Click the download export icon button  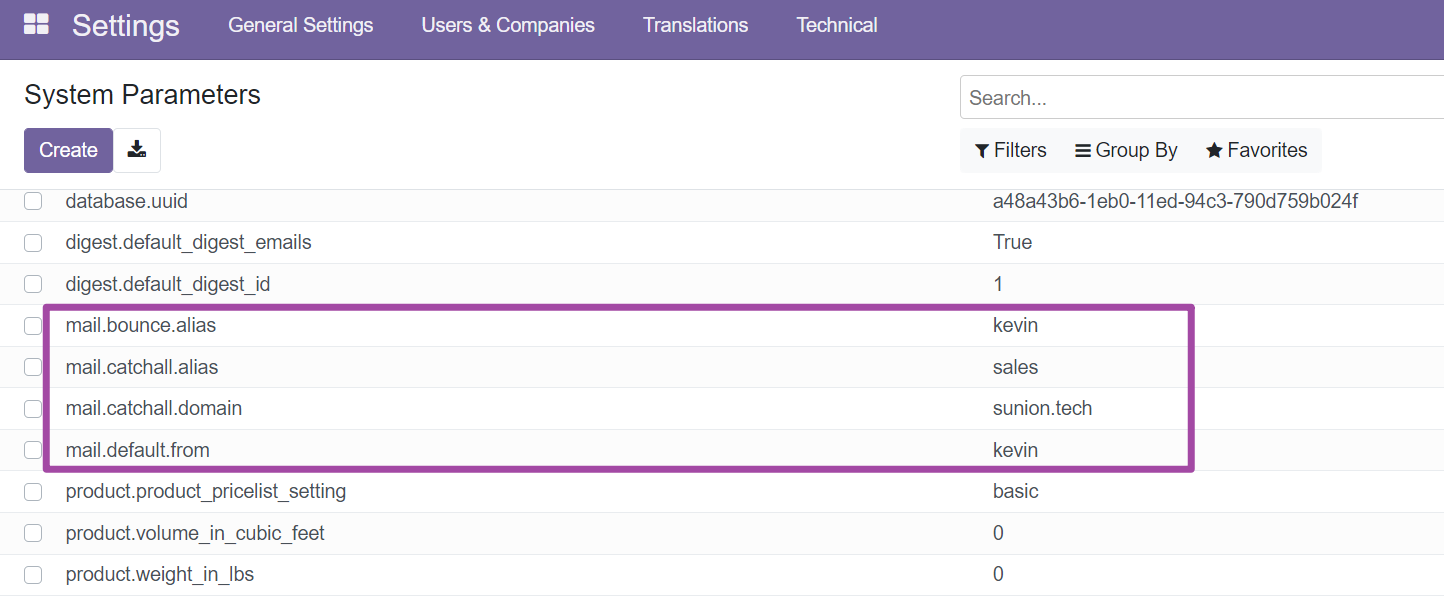point(137,150)
